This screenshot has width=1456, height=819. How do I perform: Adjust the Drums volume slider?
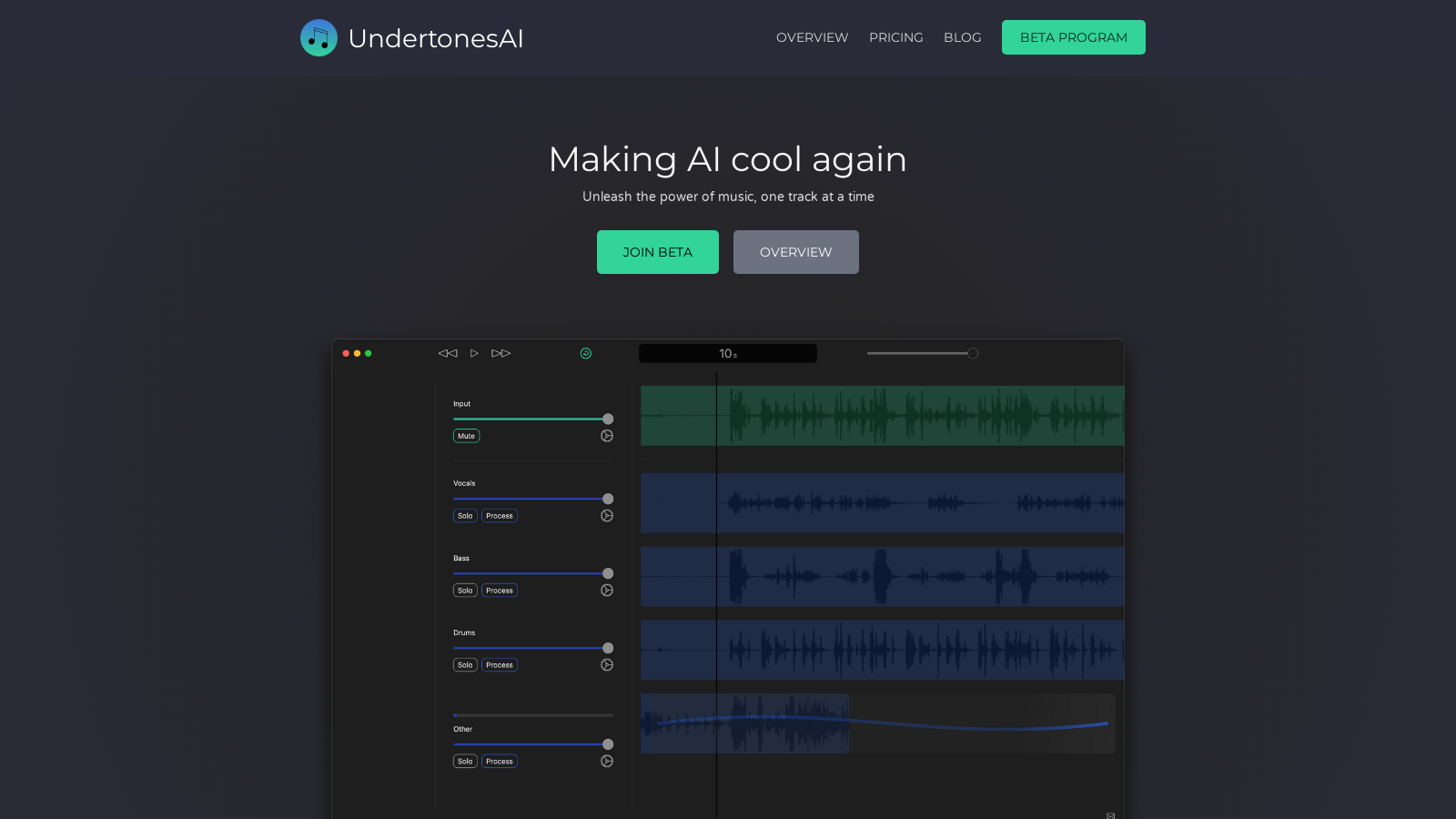[533, 648]
